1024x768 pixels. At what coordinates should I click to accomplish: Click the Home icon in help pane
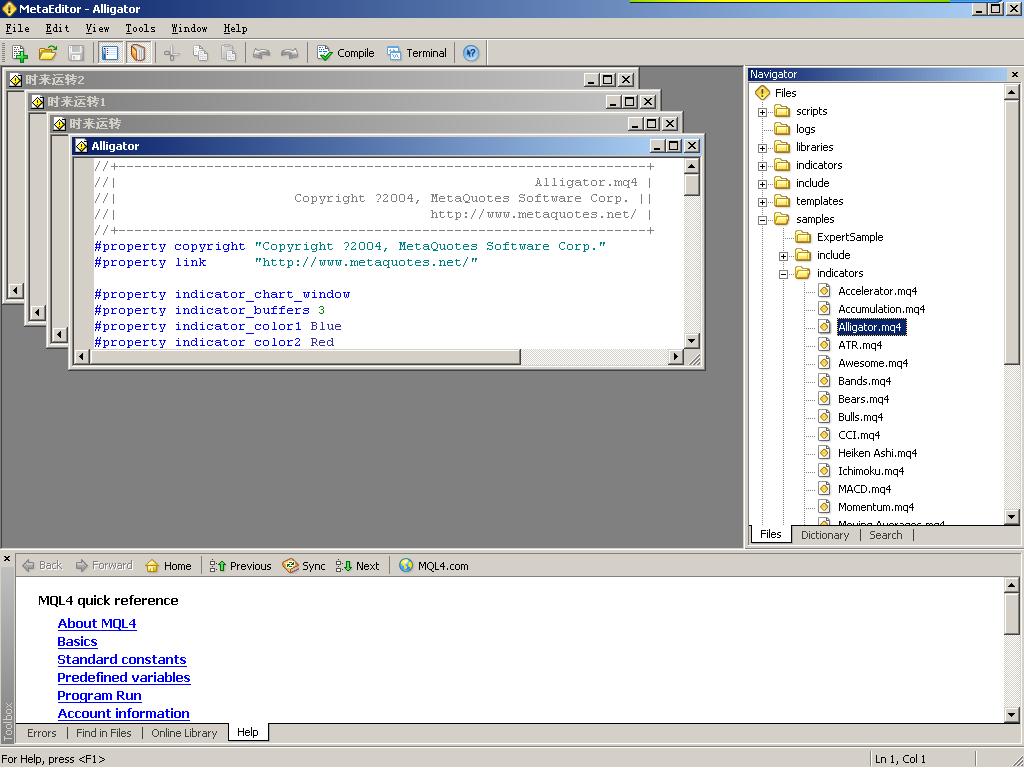click(167, 566)
